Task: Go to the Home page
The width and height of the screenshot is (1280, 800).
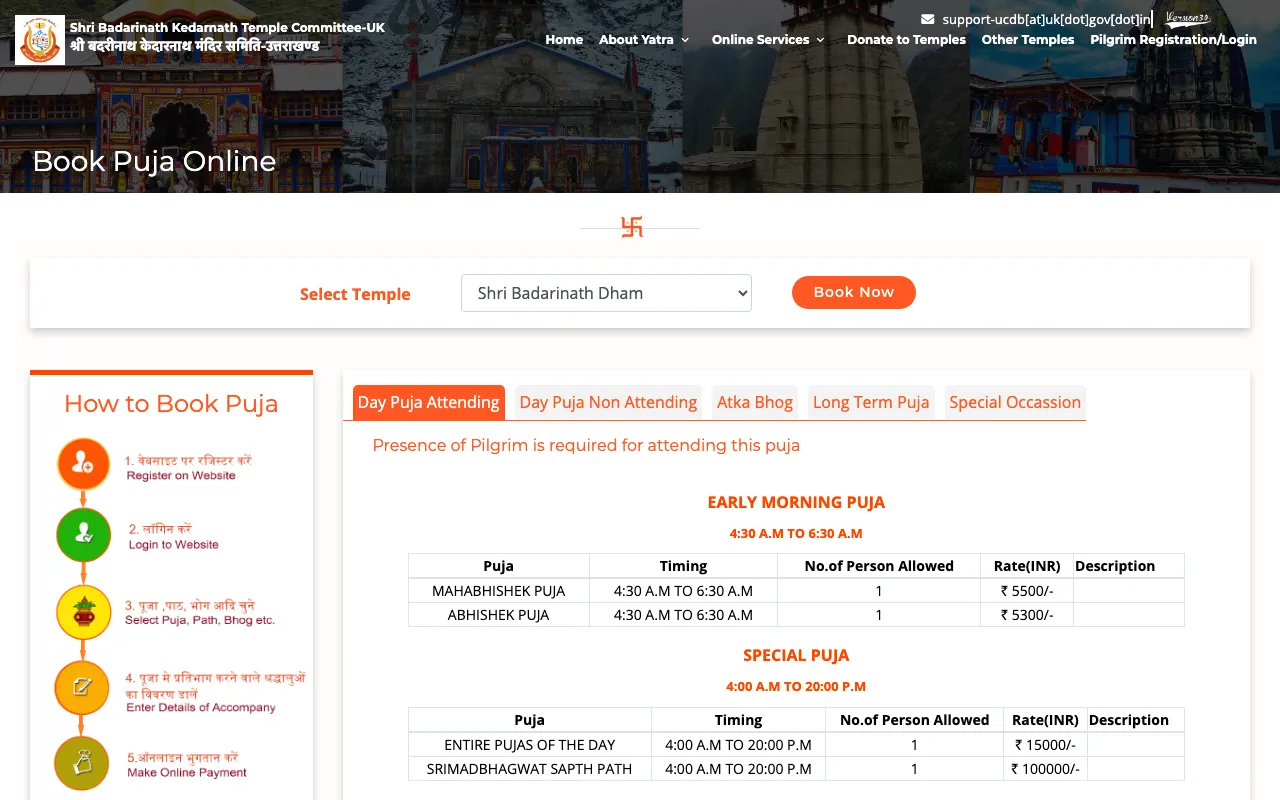Action: (564, 40)
